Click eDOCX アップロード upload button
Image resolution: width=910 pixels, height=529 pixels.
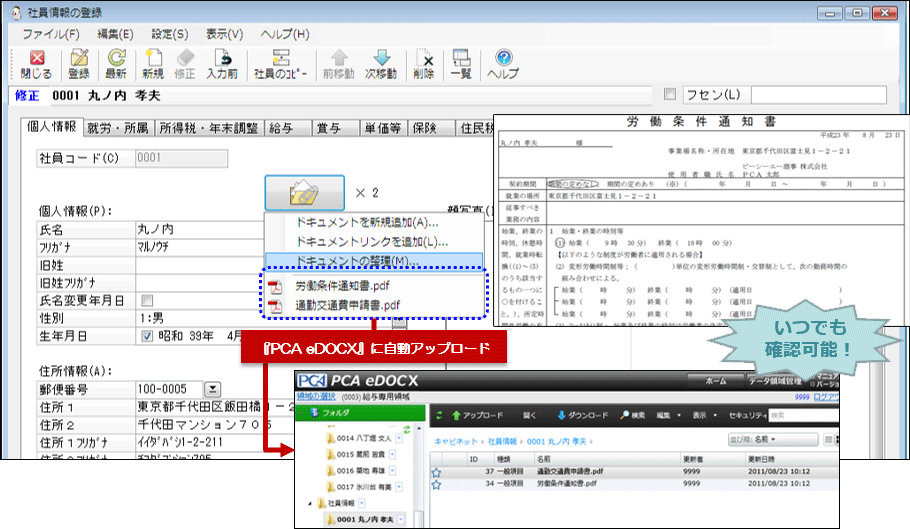pyautogui.click(x=477, y=415)
